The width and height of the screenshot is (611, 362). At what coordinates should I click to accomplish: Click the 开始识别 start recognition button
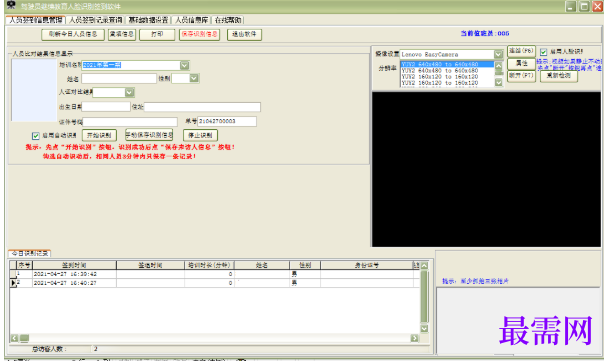(99, 135)
